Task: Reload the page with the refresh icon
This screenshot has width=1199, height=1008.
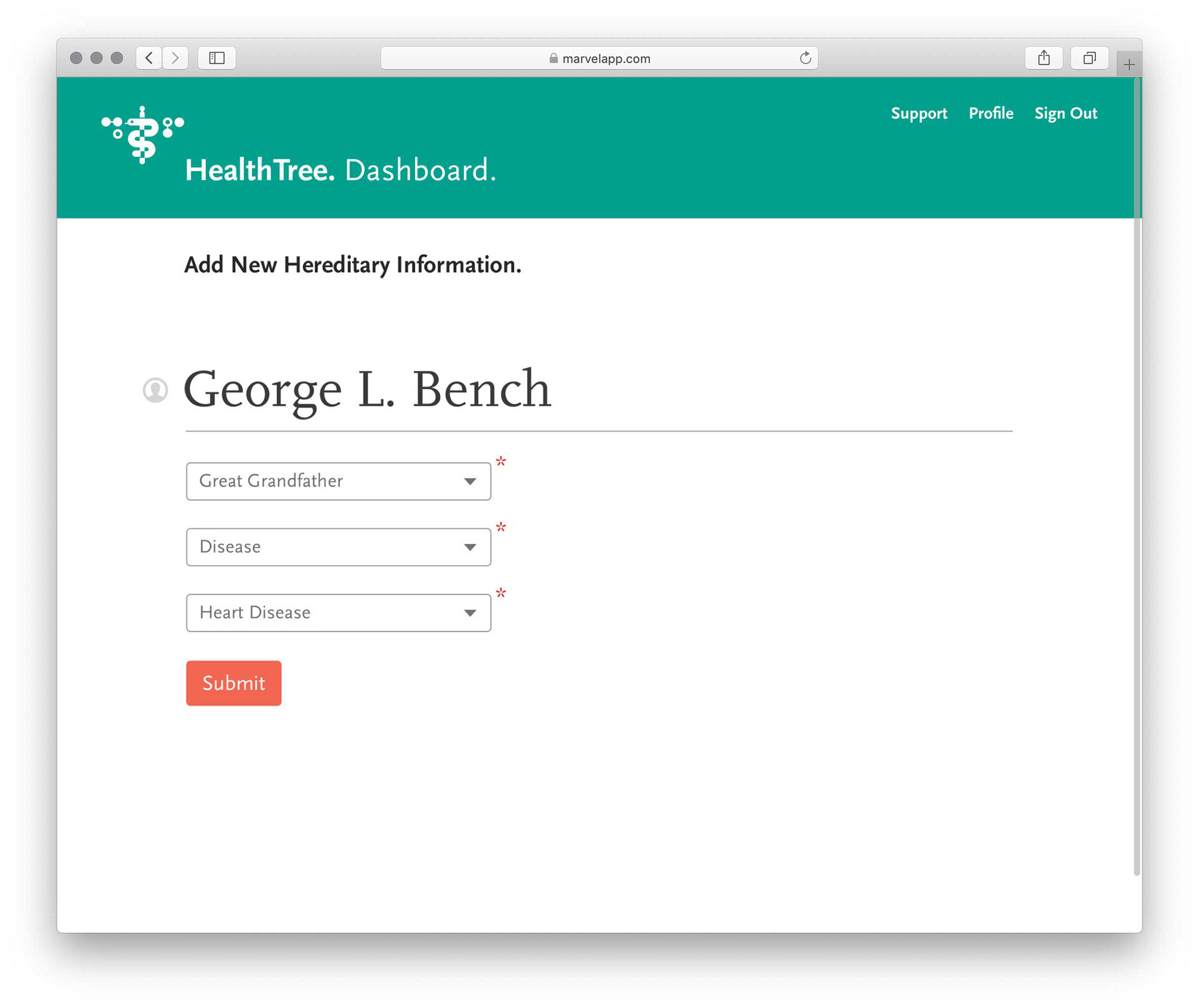Action: click(806, 58)
